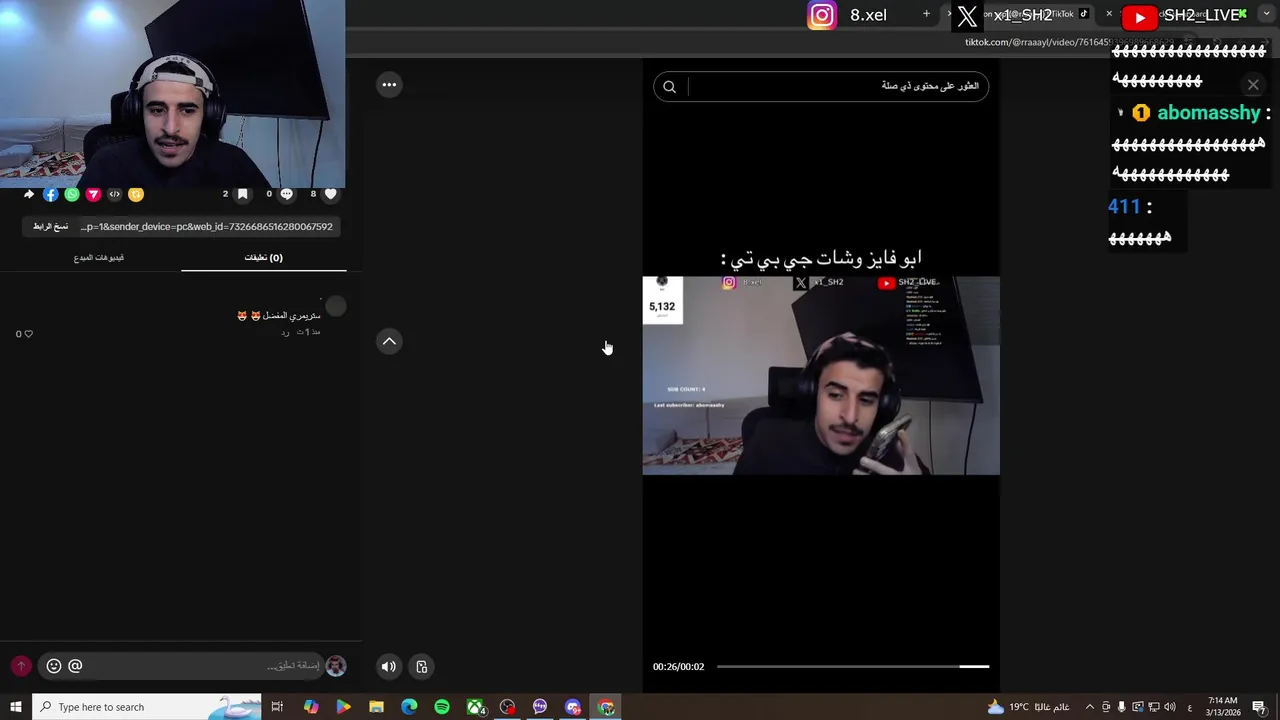This screenshot has height=720, width=1280.
Task: Click the search magnifier icon in TikTok search
Action: click(x=669, y=87)
